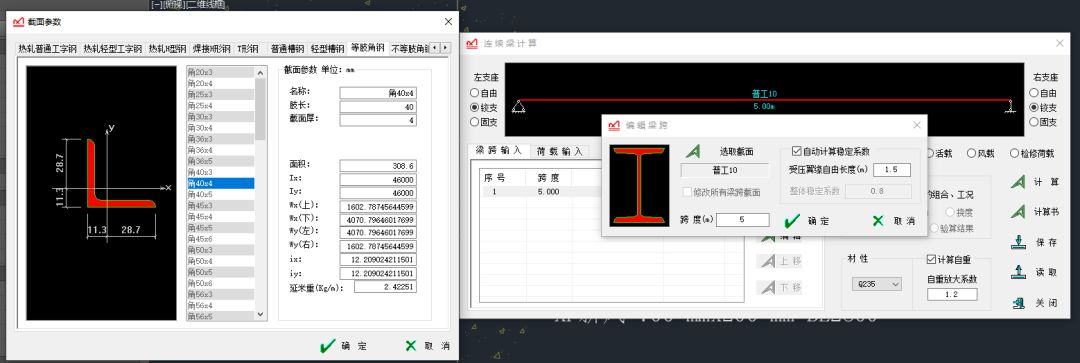Click 确定 in the 截面参数 dialog
The image size is (1080, 363).
[x=343, y=346]
